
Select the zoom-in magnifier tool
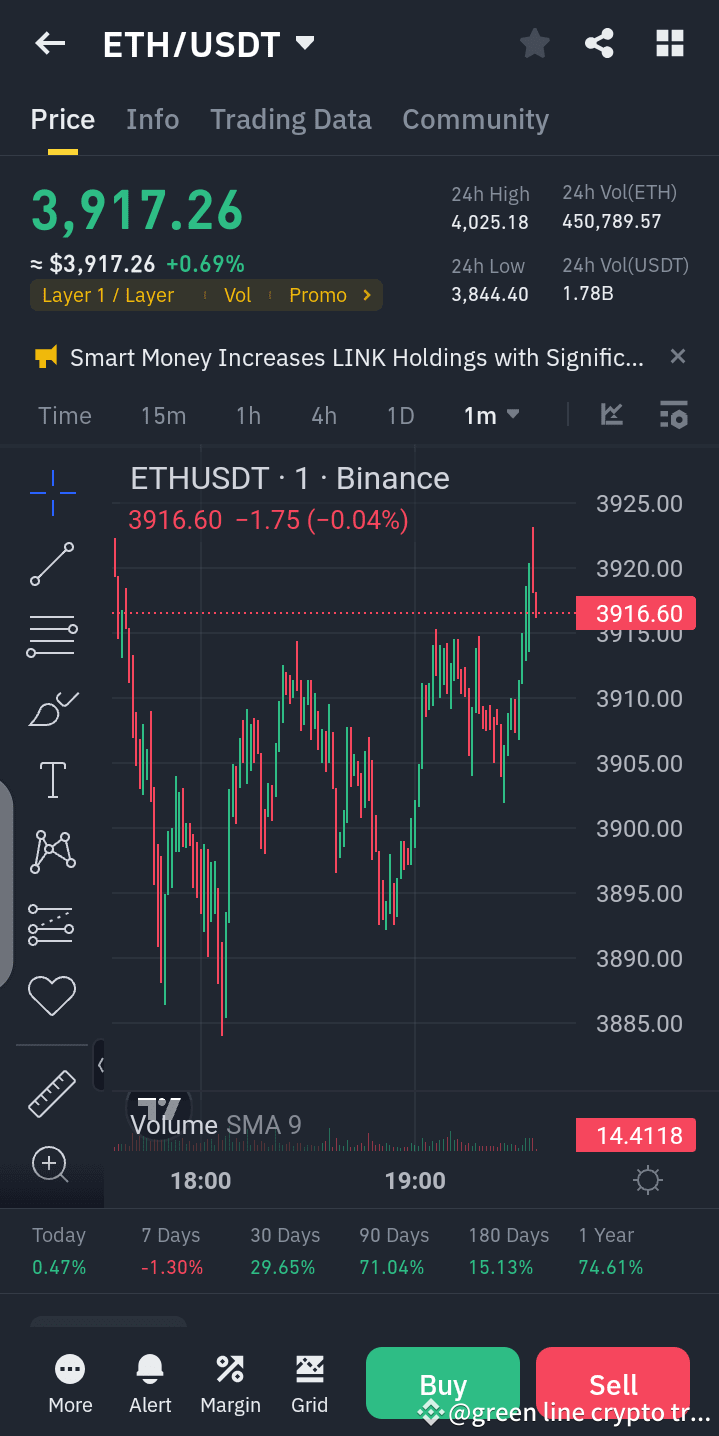[51, 1165]
